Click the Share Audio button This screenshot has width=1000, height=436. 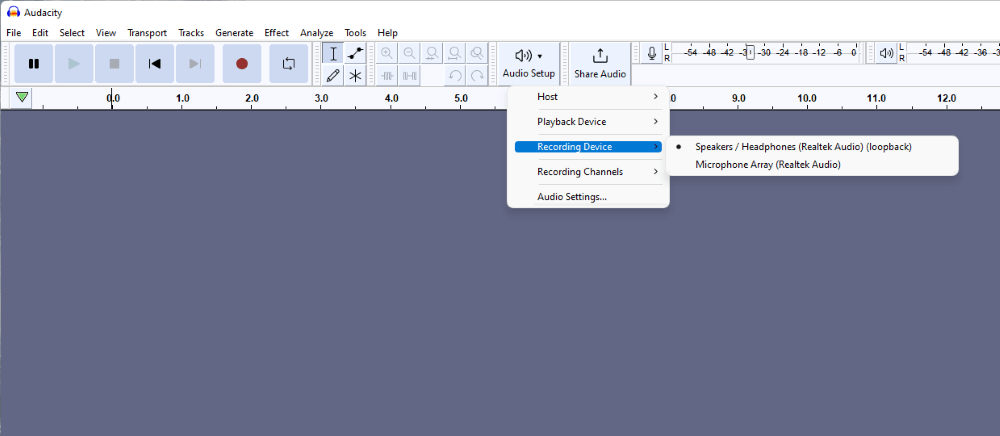click(599, 64)
